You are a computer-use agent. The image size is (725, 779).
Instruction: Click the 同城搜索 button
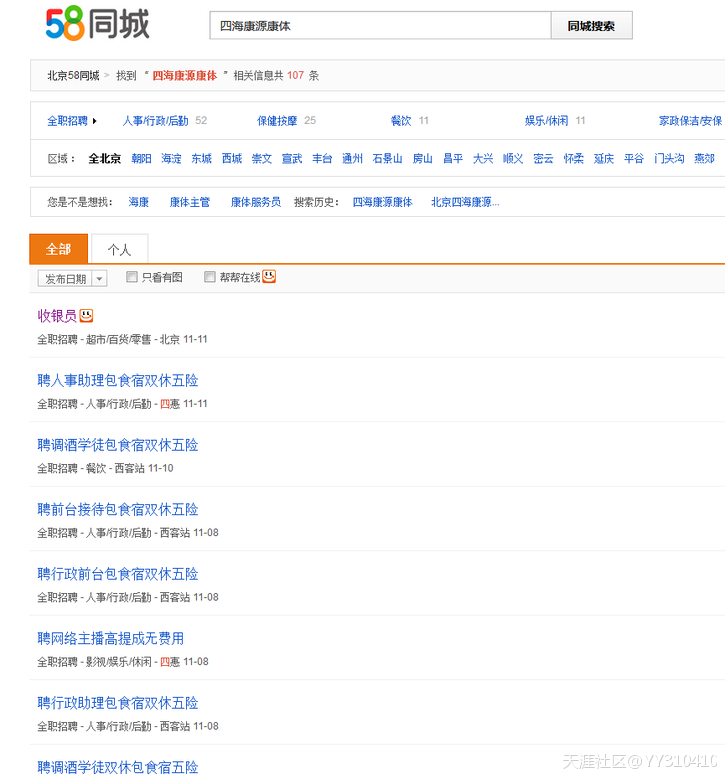[591, 25]
